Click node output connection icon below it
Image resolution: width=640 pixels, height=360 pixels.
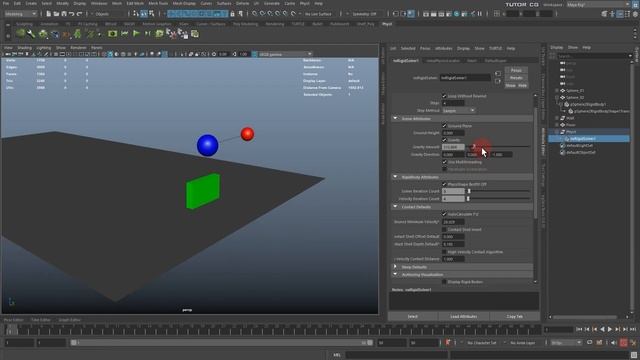(x=498, y=81)
